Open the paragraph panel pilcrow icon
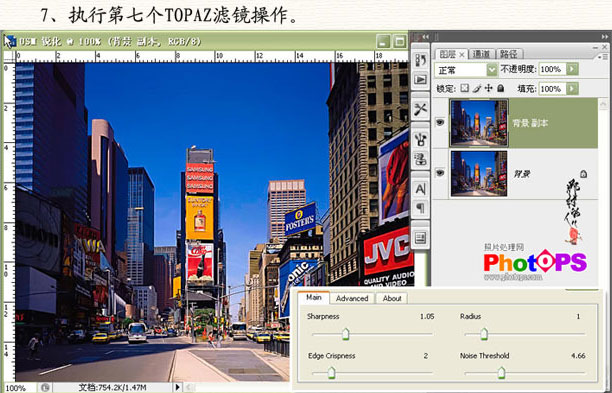The width and height of the screenshot is (612, 393). click(x=420, y=208)
